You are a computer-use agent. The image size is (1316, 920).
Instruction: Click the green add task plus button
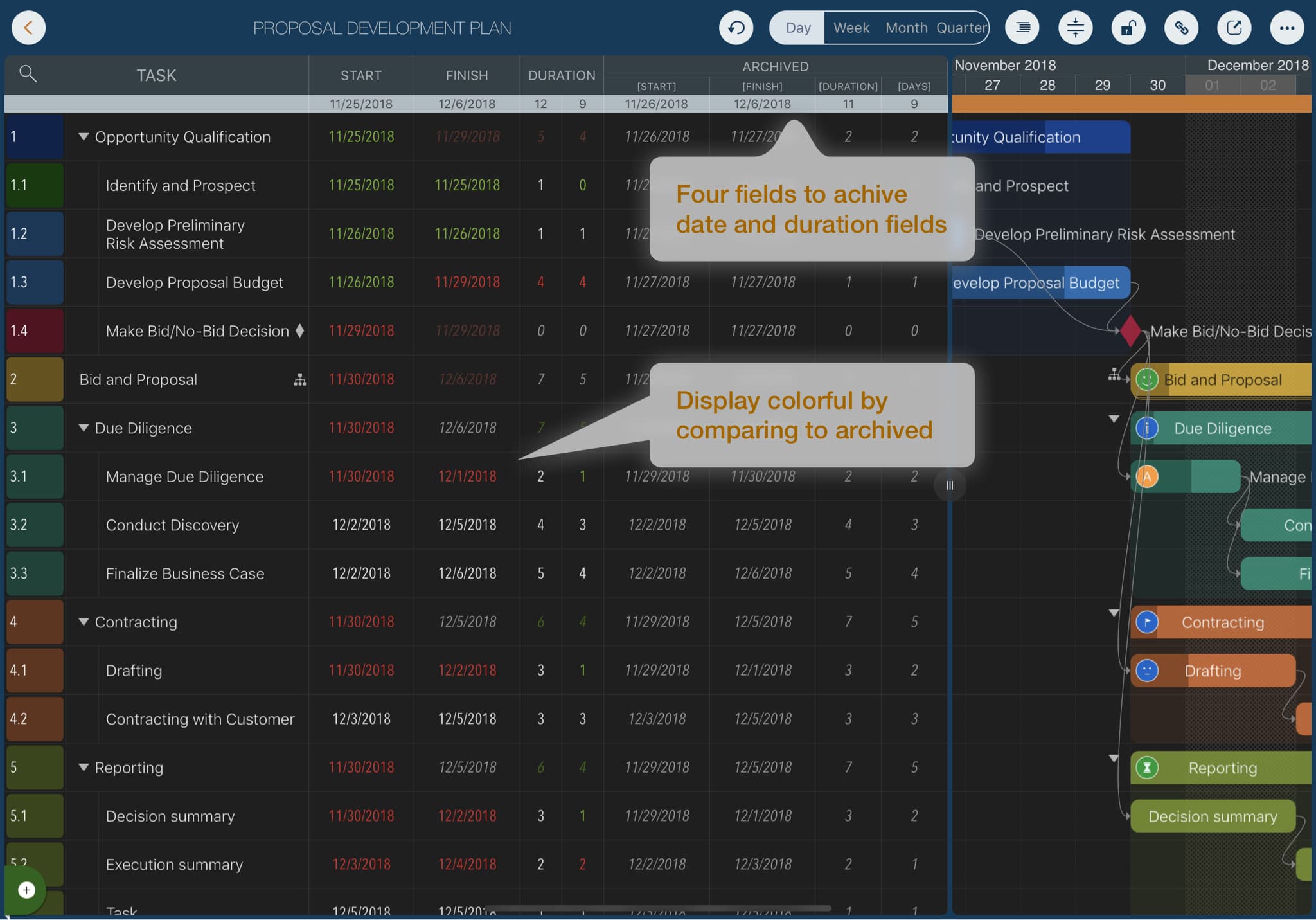(26, 890)
